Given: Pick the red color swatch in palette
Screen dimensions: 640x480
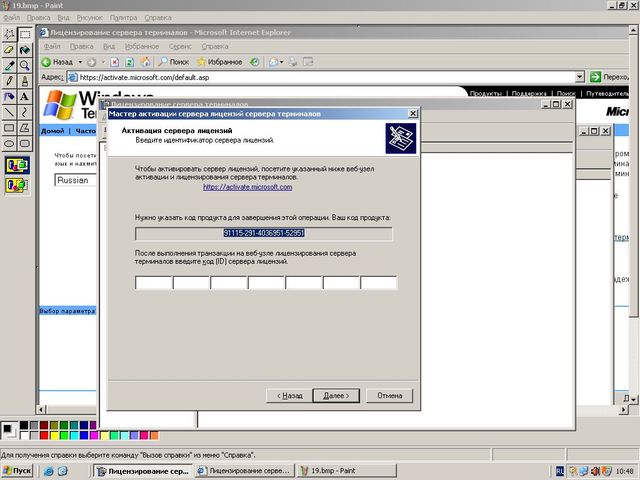Looking at the screenshot, I should 44,436.
